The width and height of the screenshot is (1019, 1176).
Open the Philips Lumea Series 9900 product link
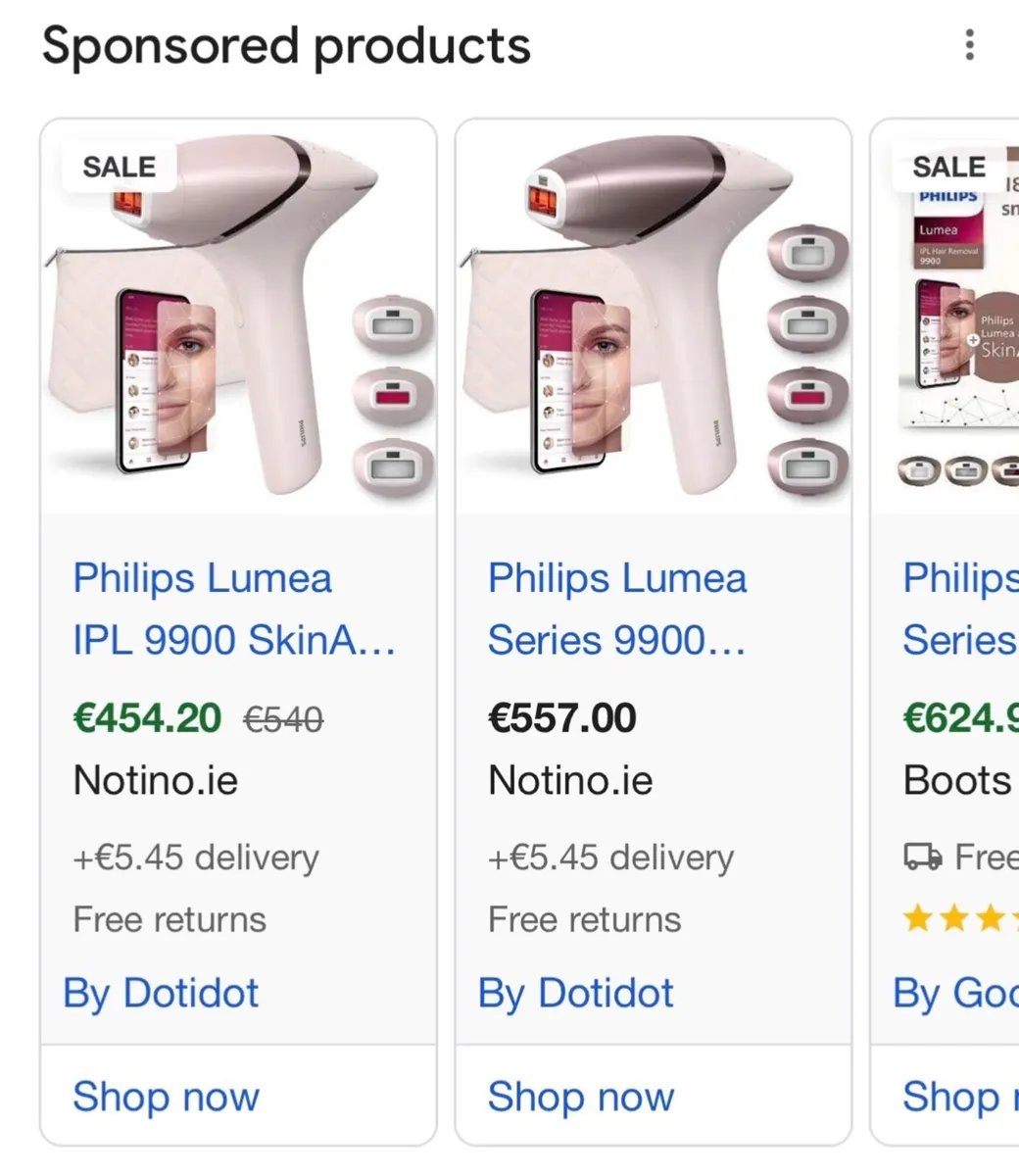point(617,609)
